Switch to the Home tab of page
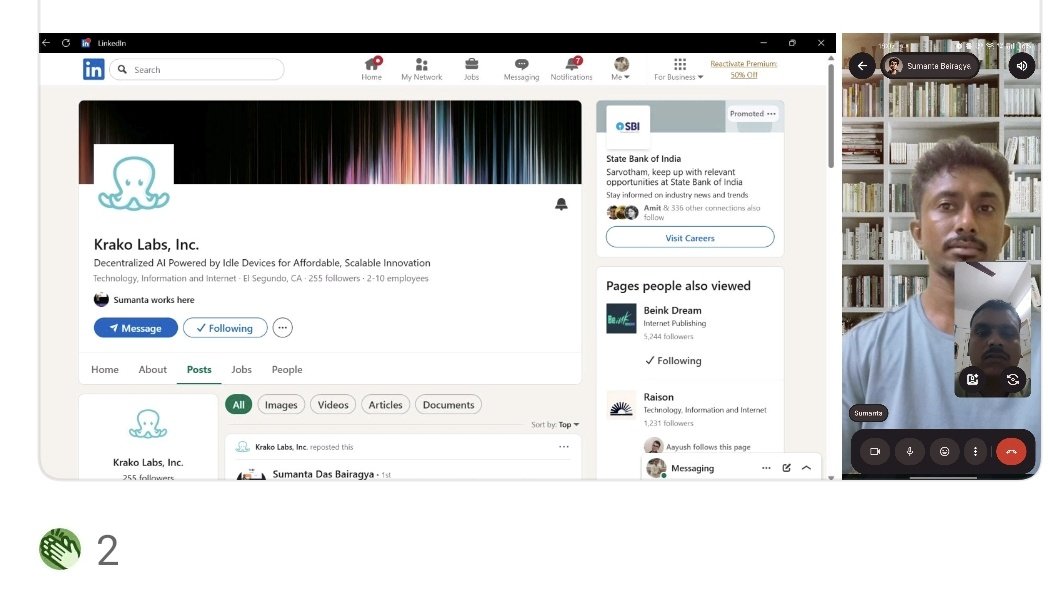This screenshot has height=593, width=1048. click(x=105, y=370)
